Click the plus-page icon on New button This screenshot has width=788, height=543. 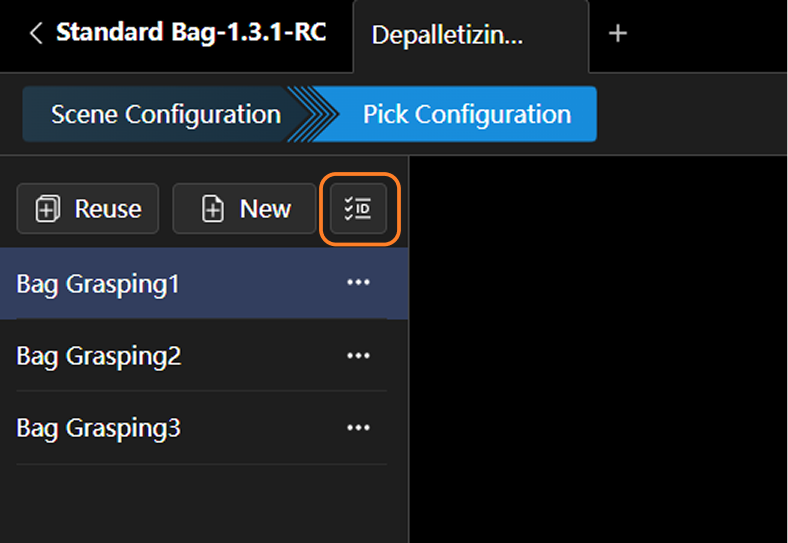click(x=213, y=209)
